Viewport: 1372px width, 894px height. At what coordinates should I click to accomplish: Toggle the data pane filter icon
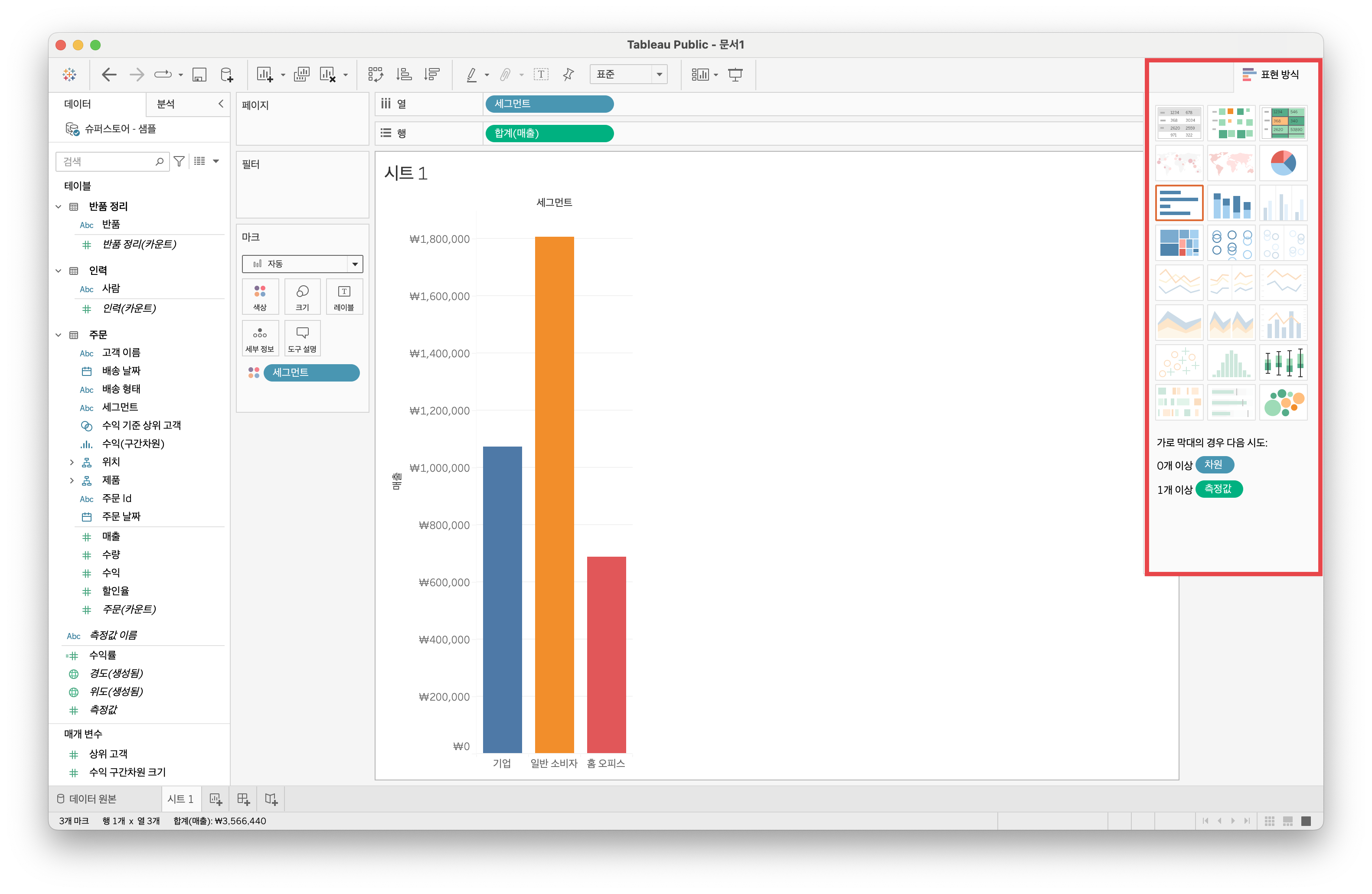179,161
